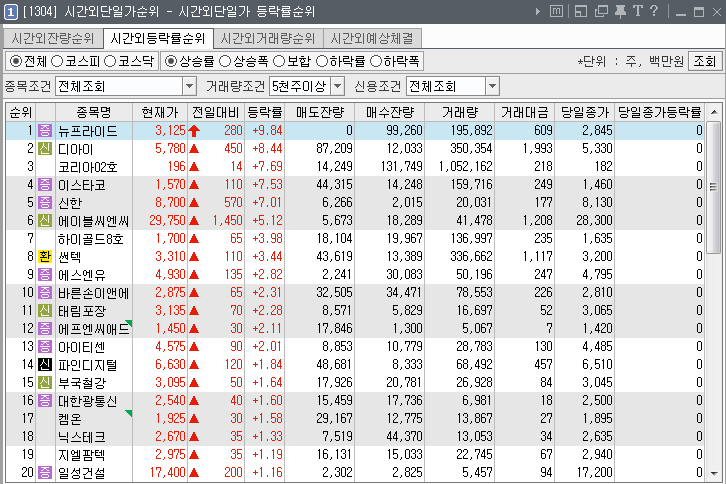
Task: Sort by the 매수잔량 column header
Action: [x=389, y=112]
